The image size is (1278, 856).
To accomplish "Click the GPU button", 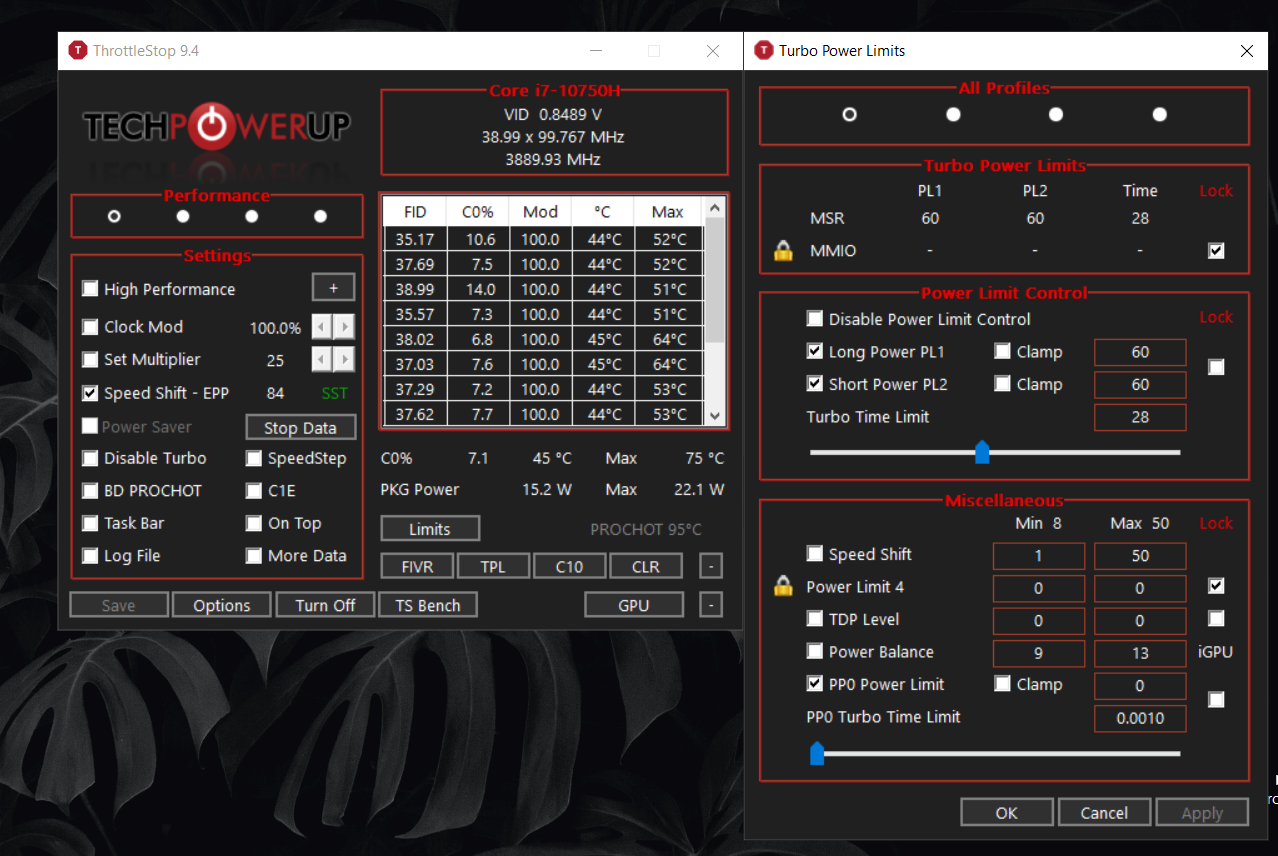I will point(634,605).
